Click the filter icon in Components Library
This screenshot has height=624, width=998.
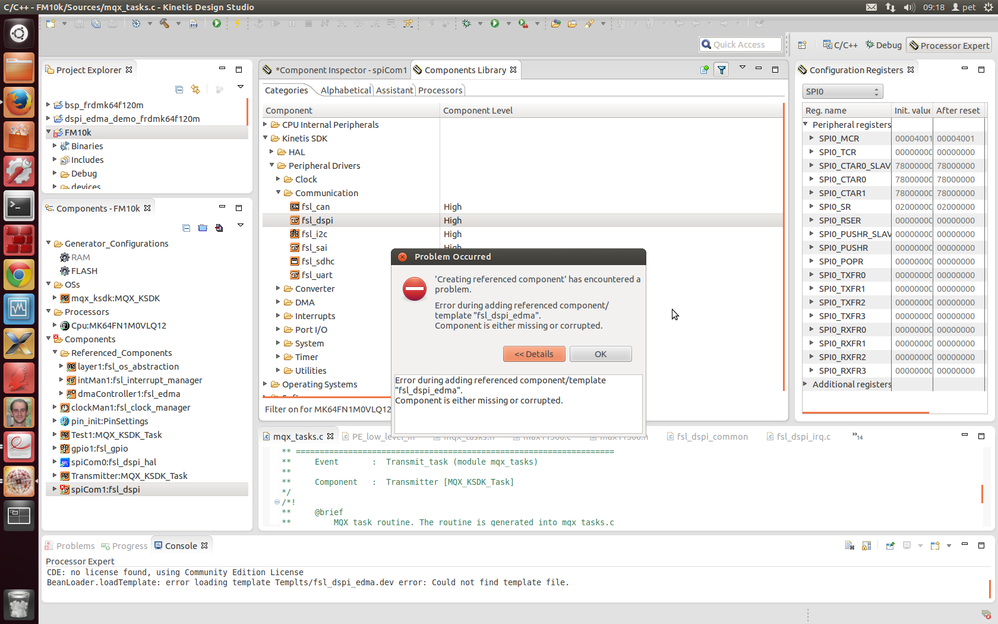pos(721,70)
